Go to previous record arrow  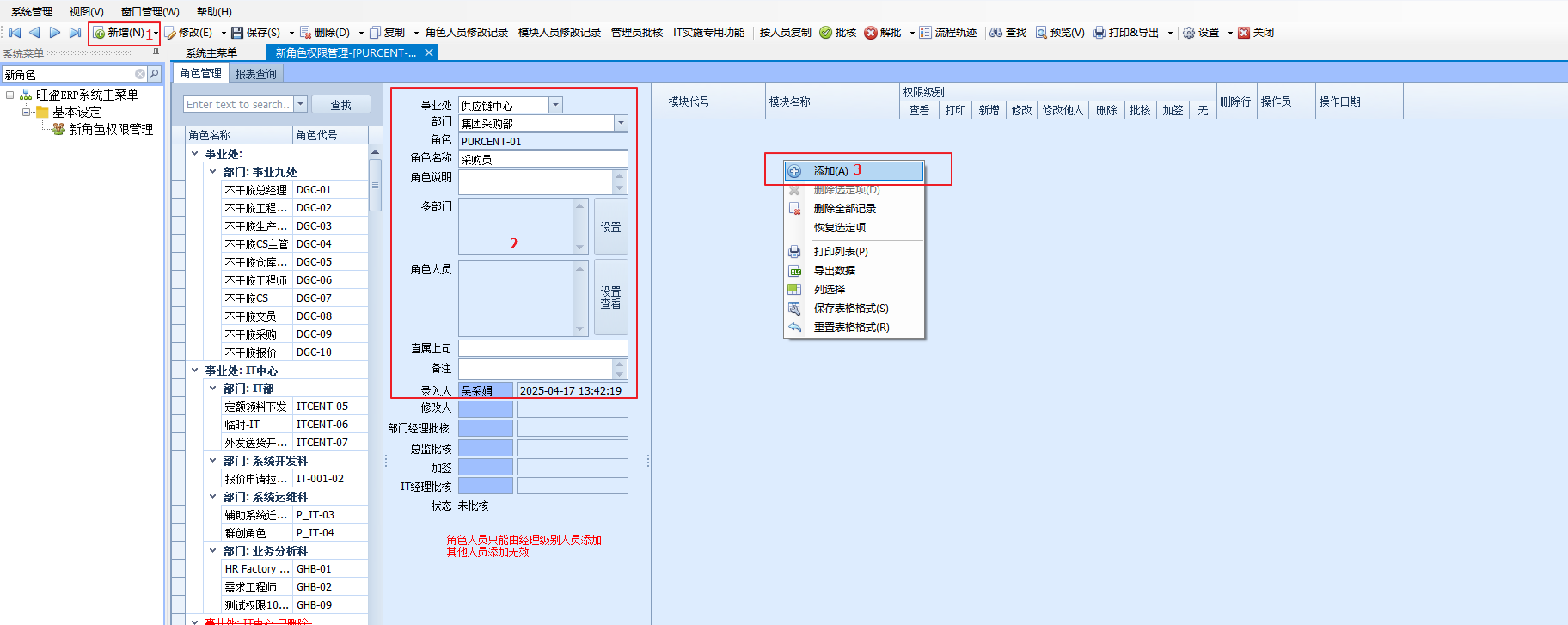[34, 33]
